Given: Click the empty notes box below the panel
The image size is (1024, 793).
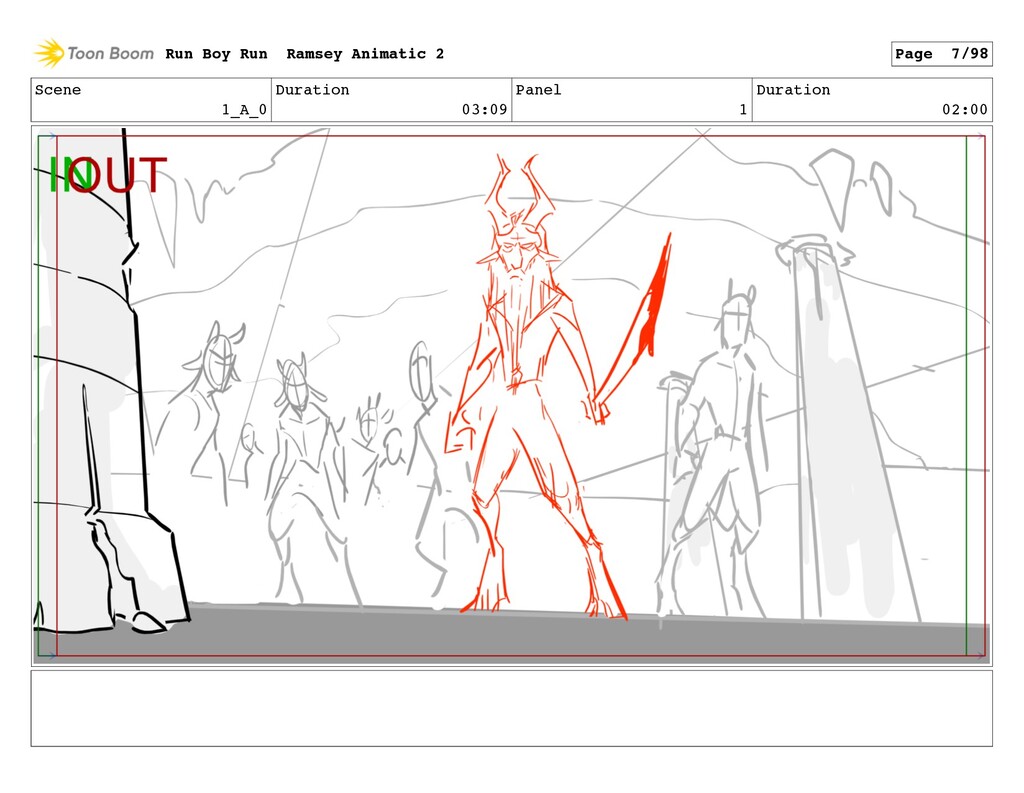Looking at the screenshot, I should (x=511, y=708).
